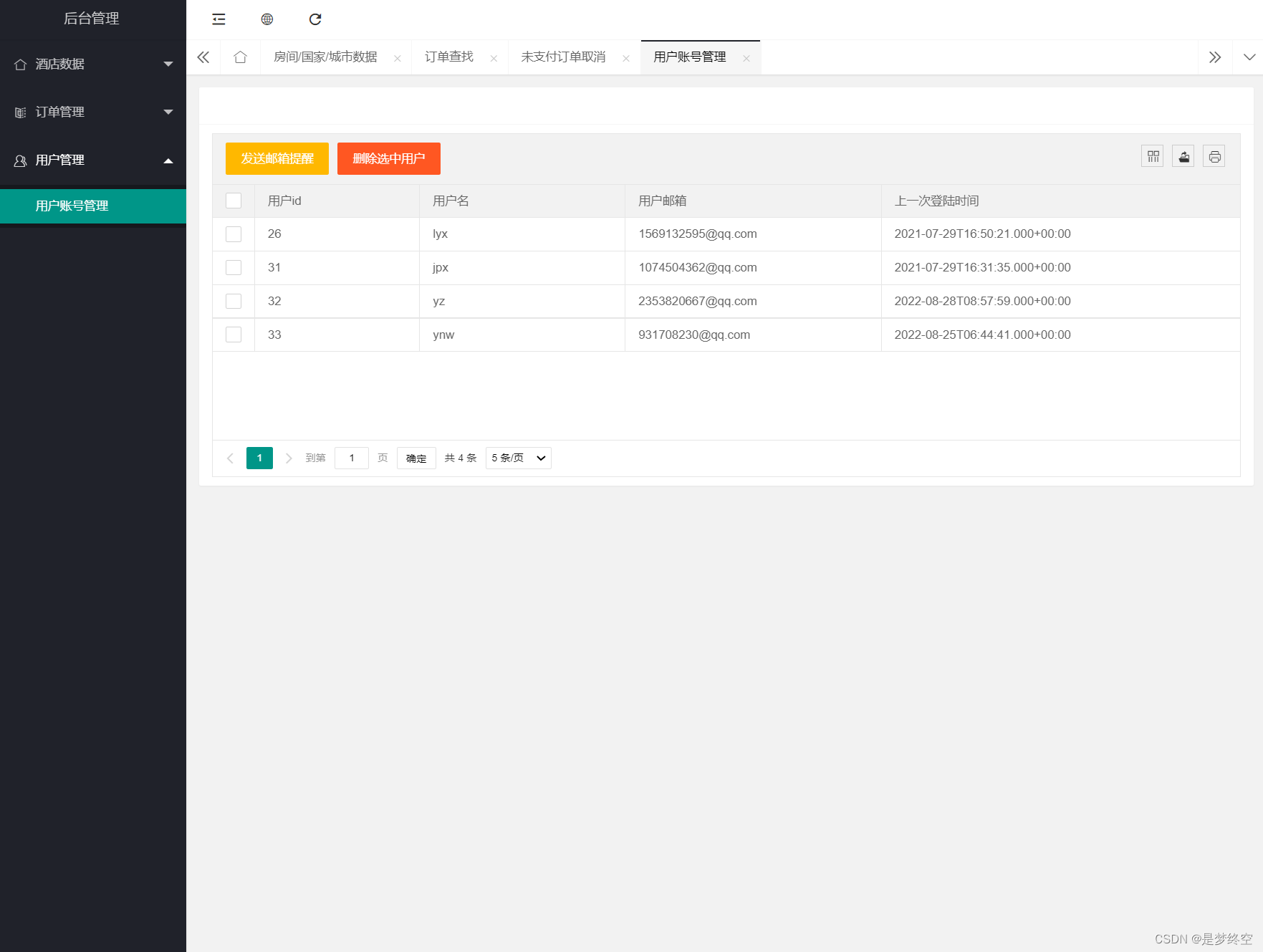Switch to the 订单查找 tab
The height and width of the screenshot is (952, 1263).
(x=449, y=57)
